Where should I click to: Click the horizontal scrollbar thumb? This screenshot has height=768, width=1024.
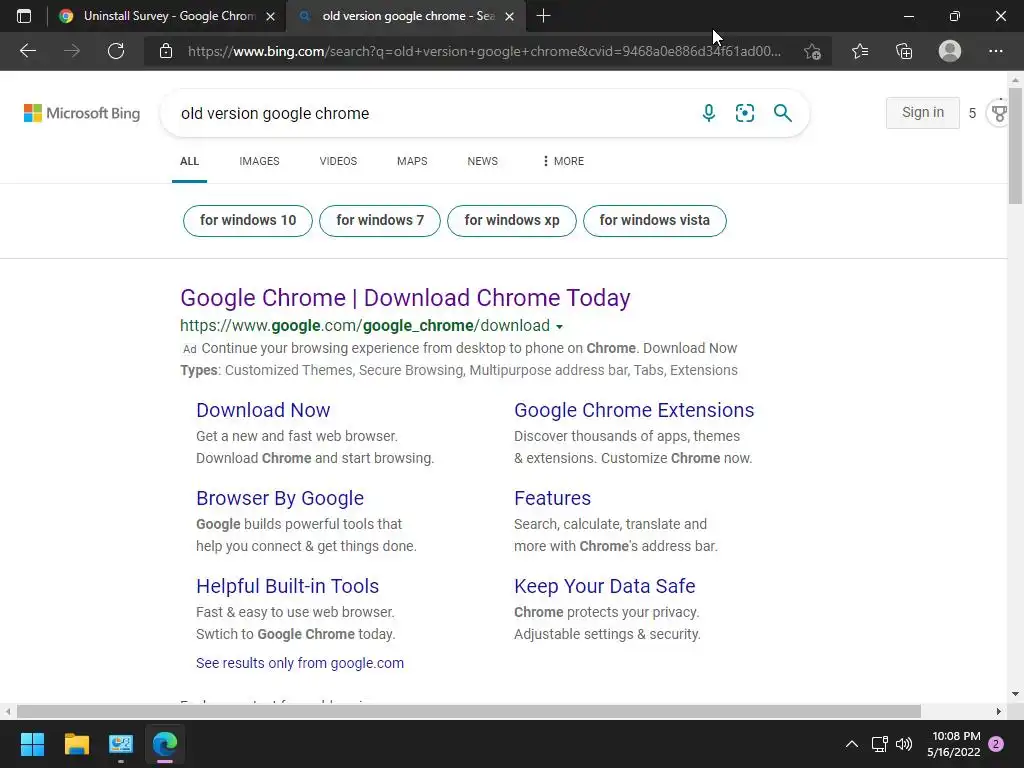(x=469, y=711)
